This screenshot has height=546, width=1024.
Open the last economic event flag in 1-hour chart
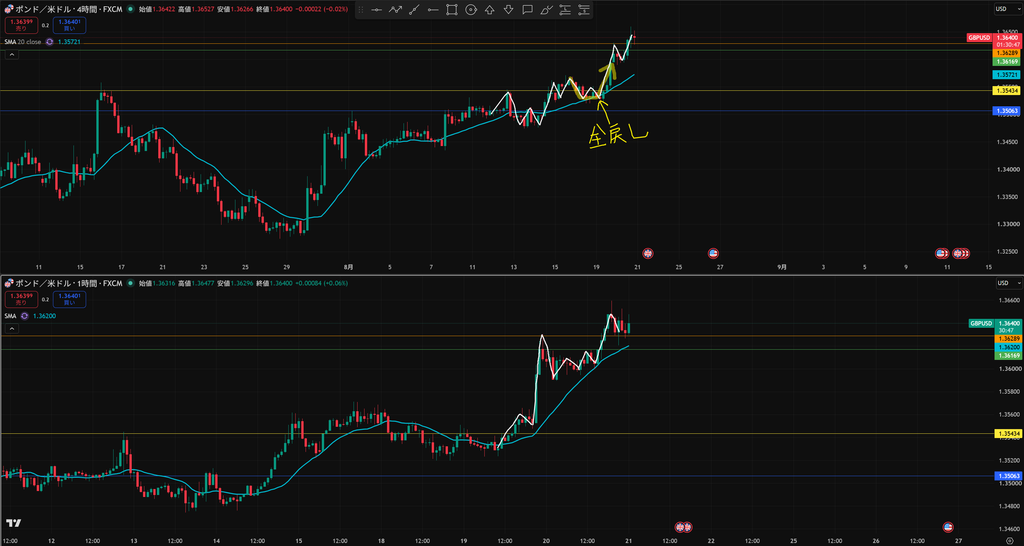click(948, 526)
